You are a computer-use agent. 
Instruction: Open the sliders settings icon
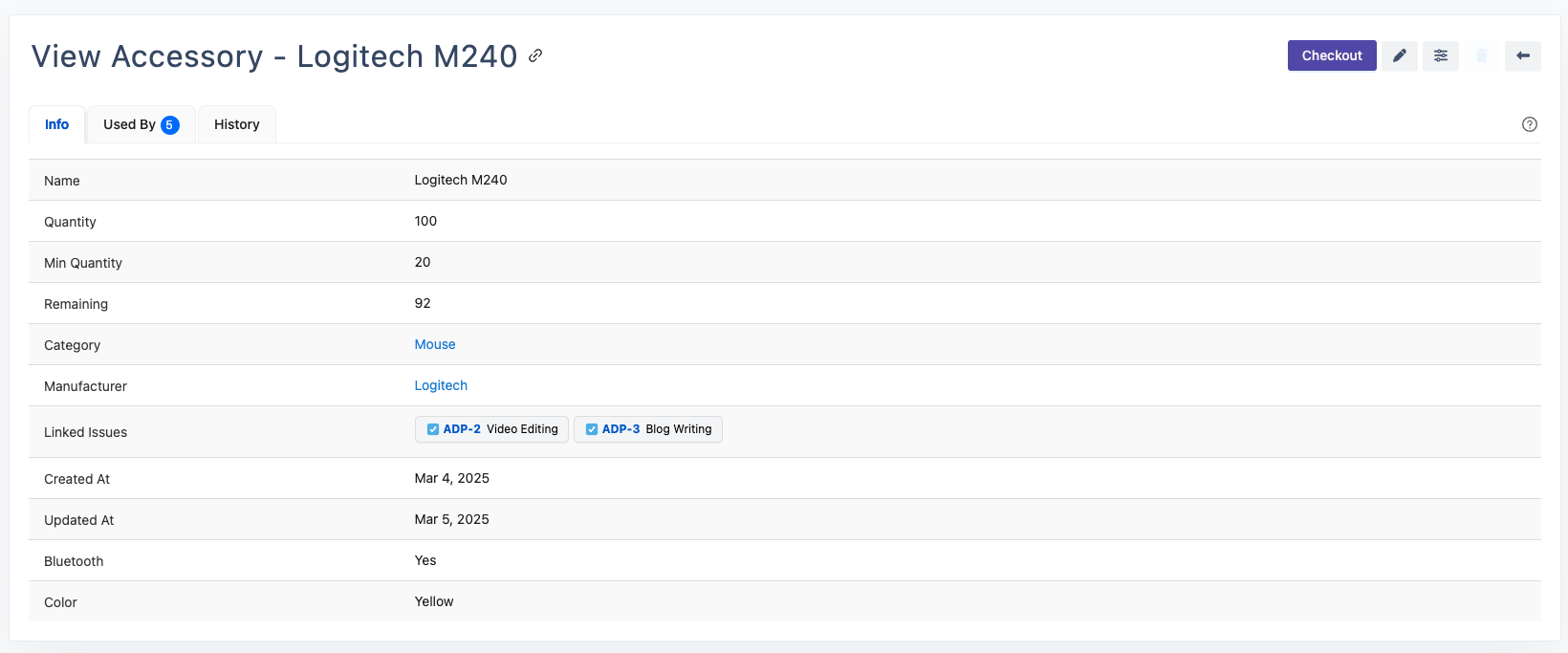1441,55
